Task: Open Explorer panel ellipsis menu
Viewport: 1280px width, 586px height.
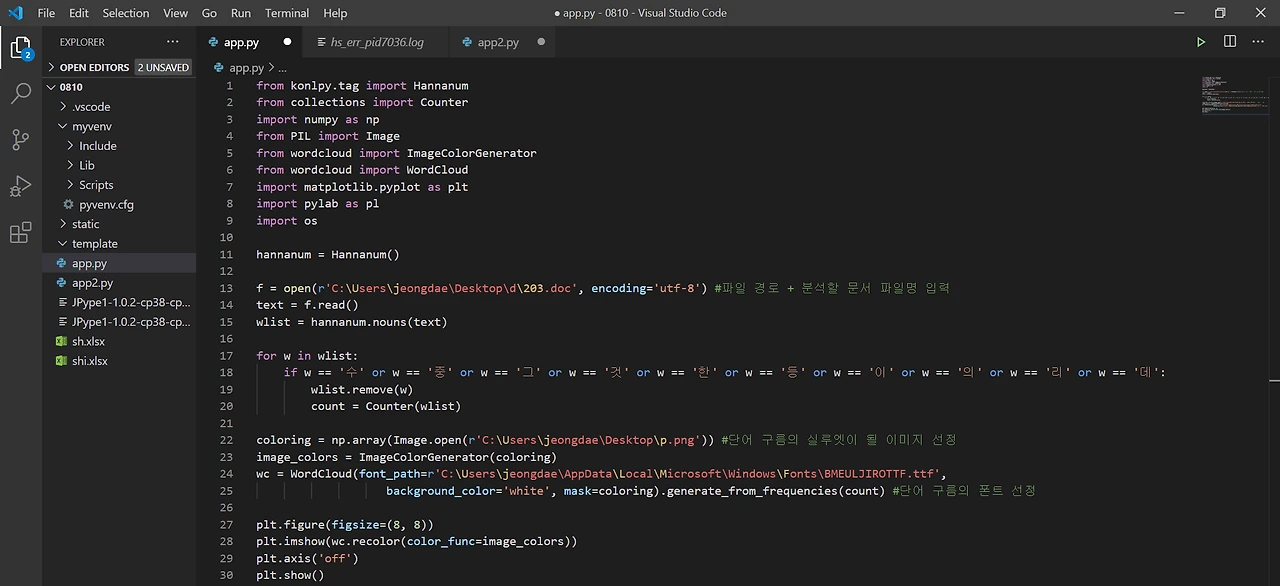Action: (173, 42)
